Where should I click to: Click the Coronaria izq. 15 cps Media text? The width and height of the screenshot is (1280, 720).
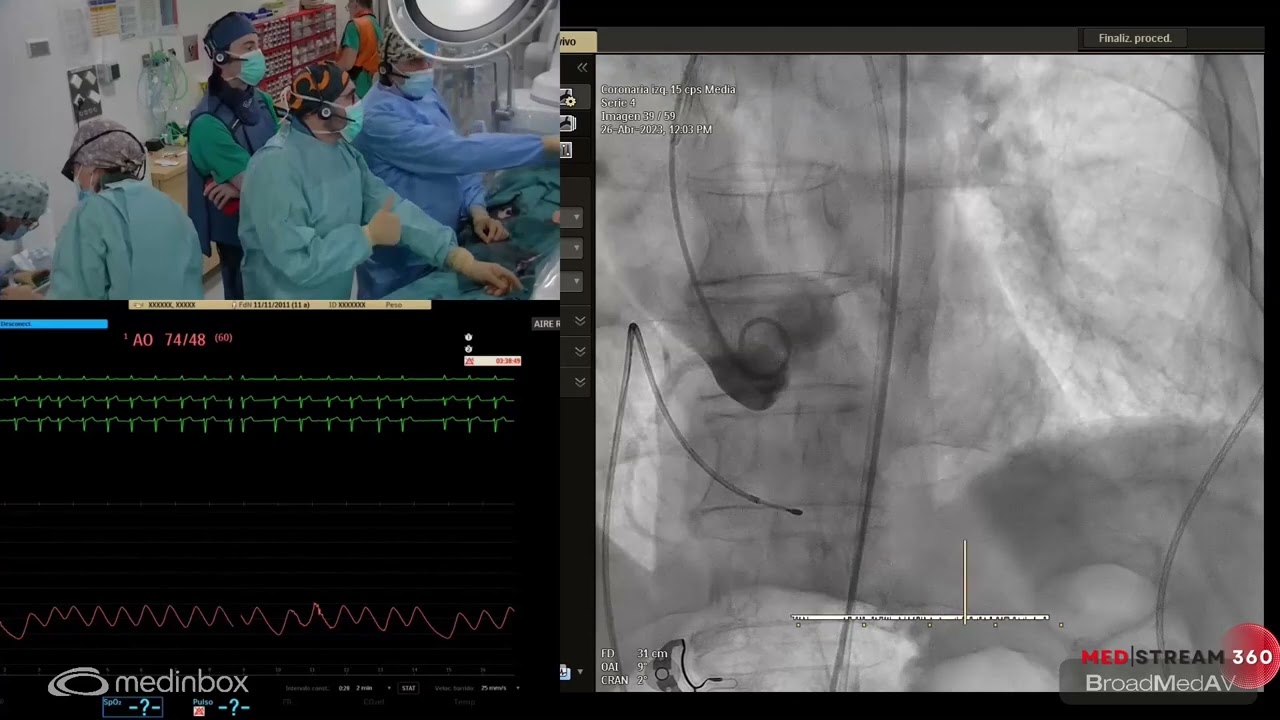pyautogui.click(x=668, y=90)
